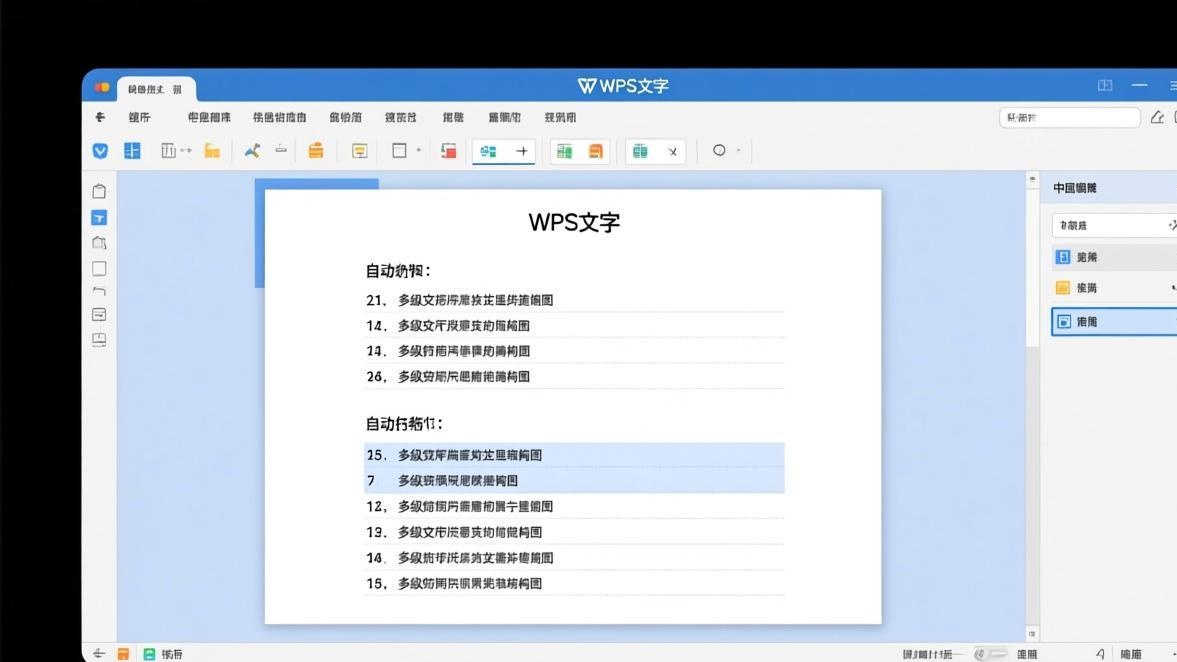Viewport: 1177px width, 662px height.
Task: Click the list line numbered 21
Action: point(574,300)
